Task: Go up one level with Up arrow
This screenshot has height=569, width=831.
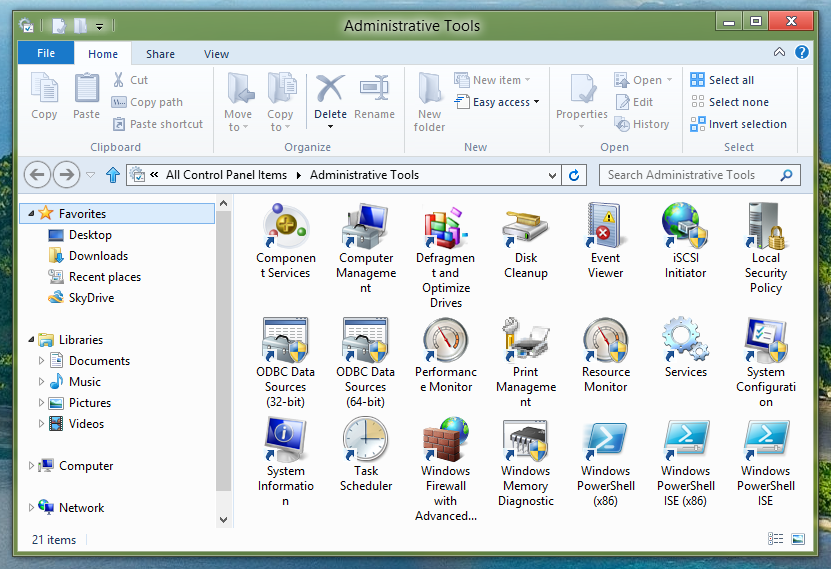Action: pos(112,175)
